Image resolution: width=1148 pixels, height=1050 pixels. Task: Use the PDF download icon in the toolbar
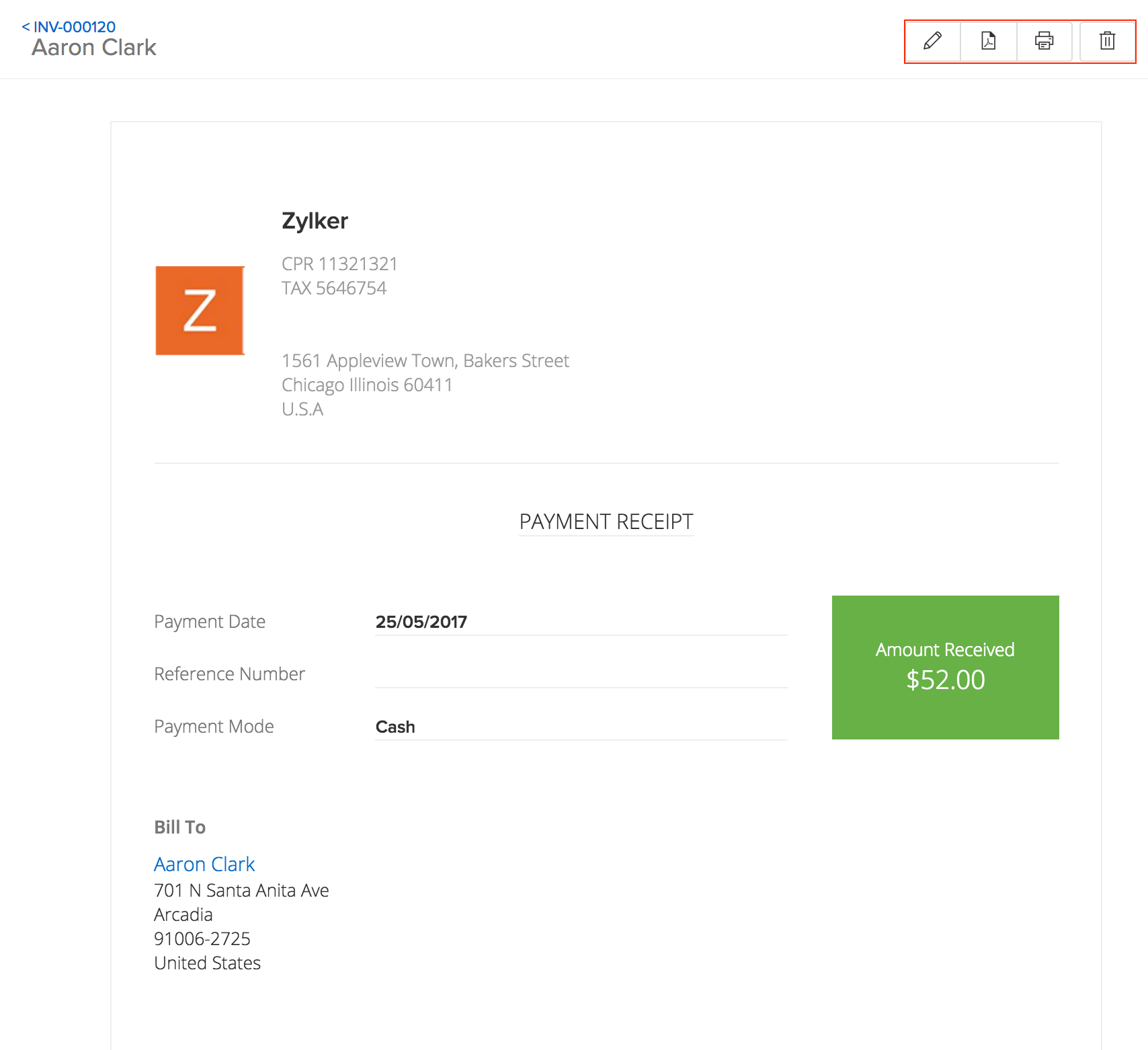coord(988,42)
